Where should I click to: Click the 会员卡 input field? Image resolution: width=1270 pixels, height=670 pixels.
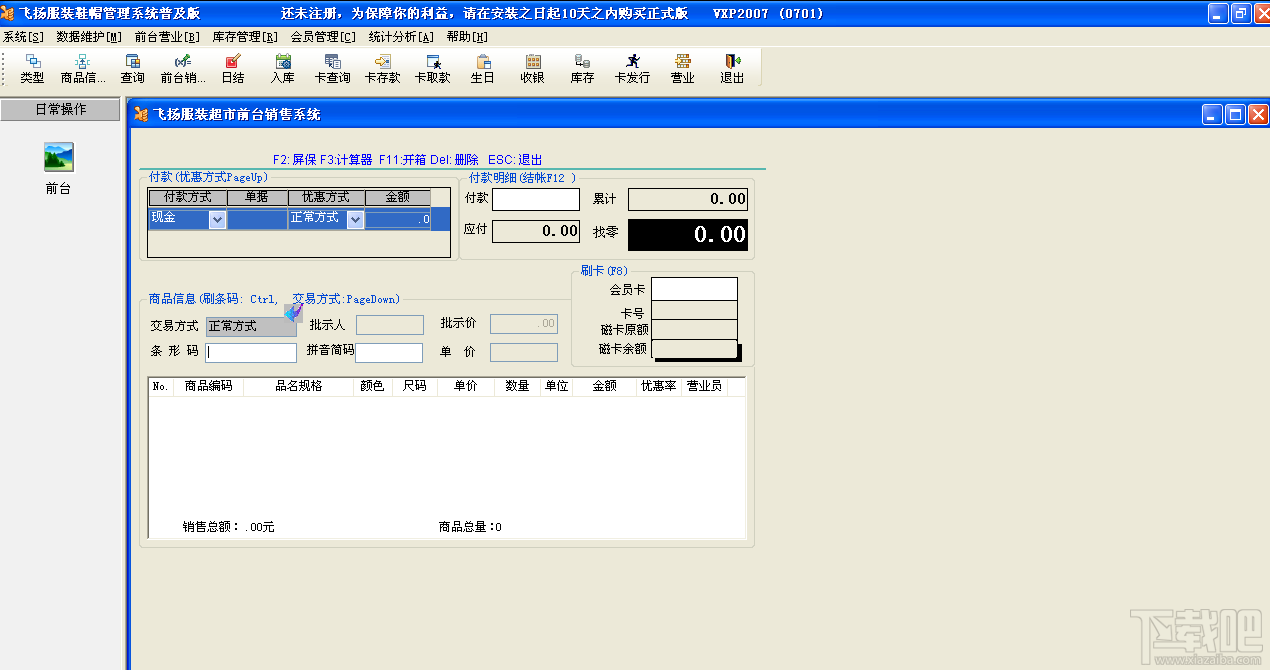tap(694, 289)
